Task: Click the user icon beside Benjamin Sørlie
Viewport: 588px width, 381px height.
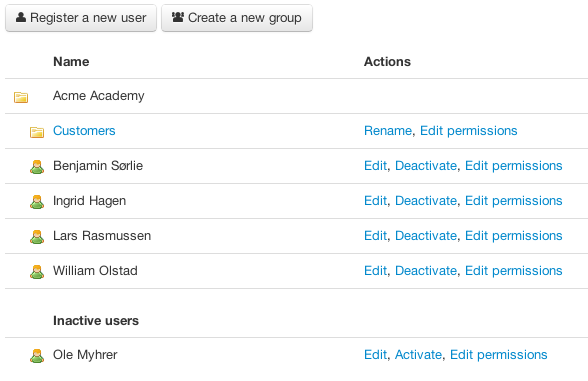Action: tap(37, 167)
